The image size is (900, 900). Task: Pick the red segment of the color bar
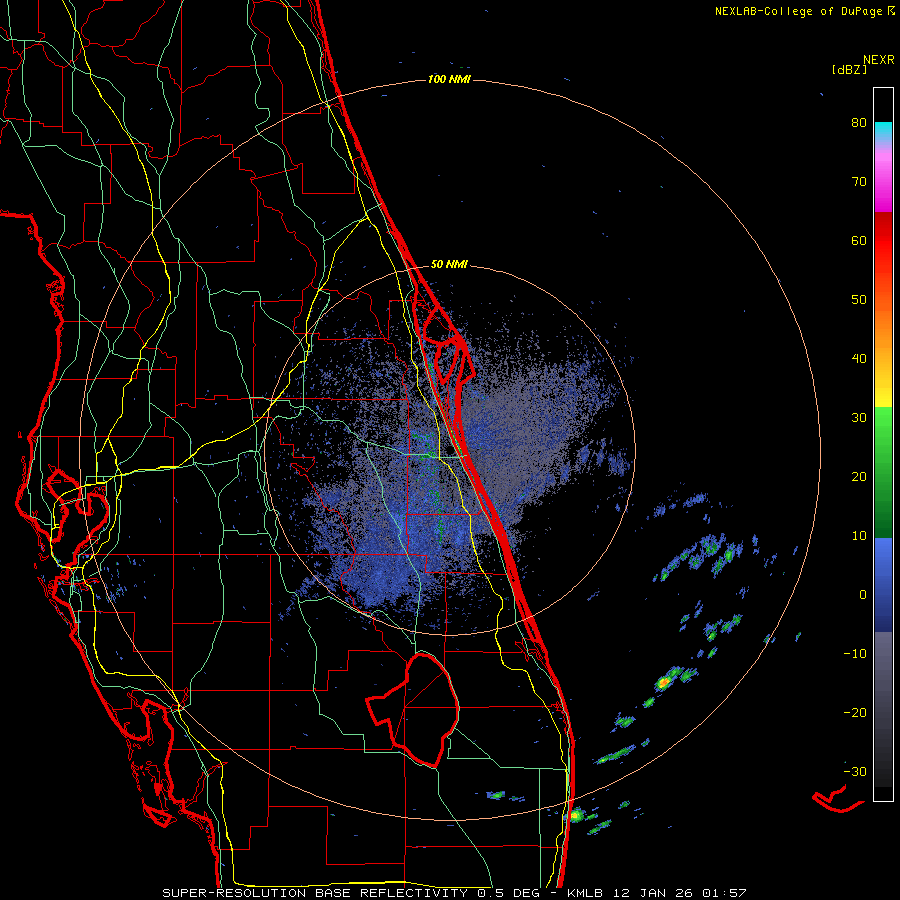(x=883, y=241)
